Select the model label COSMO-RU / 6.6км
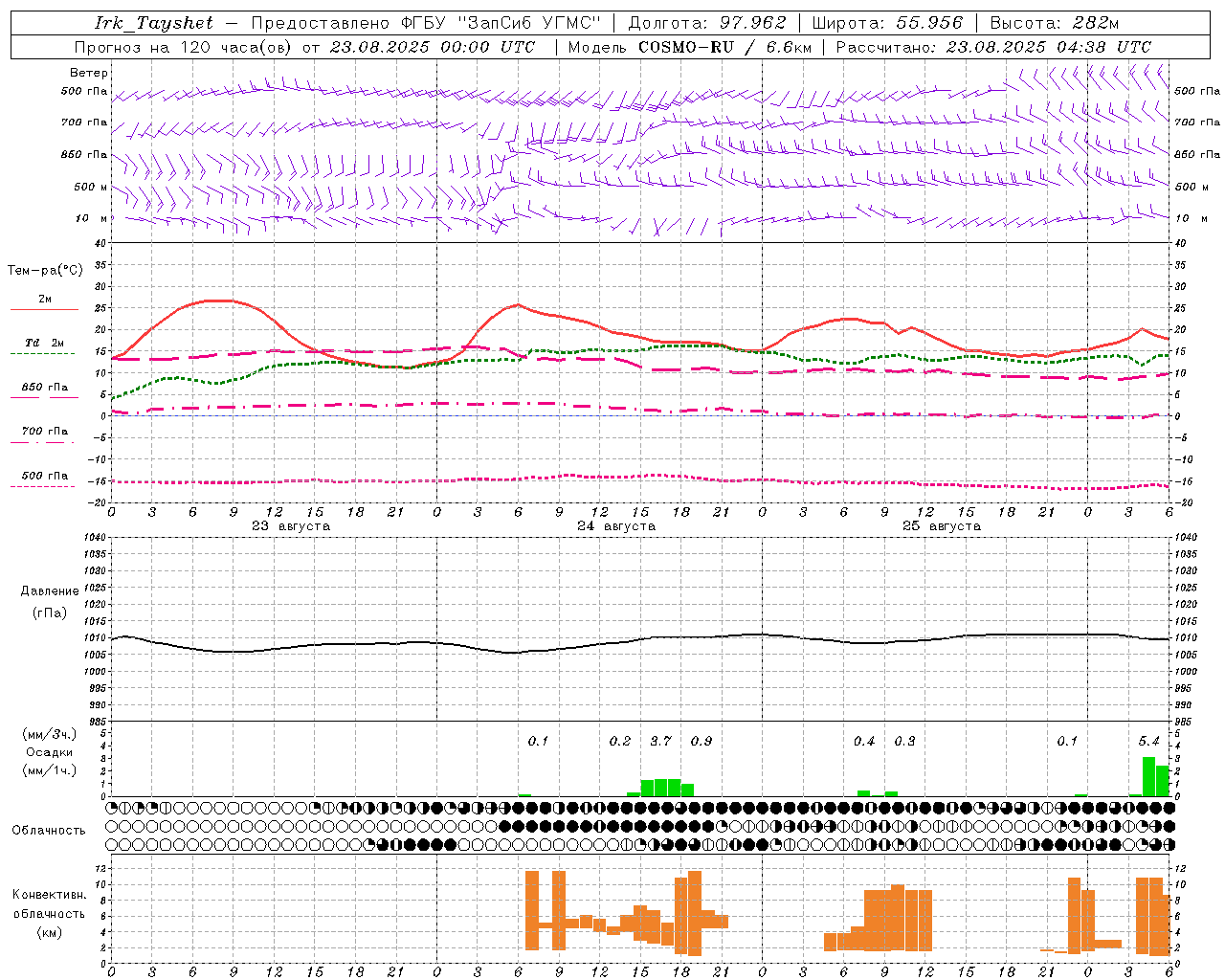The height and width of the screenshot is (980, 1225). pos(725,47)
